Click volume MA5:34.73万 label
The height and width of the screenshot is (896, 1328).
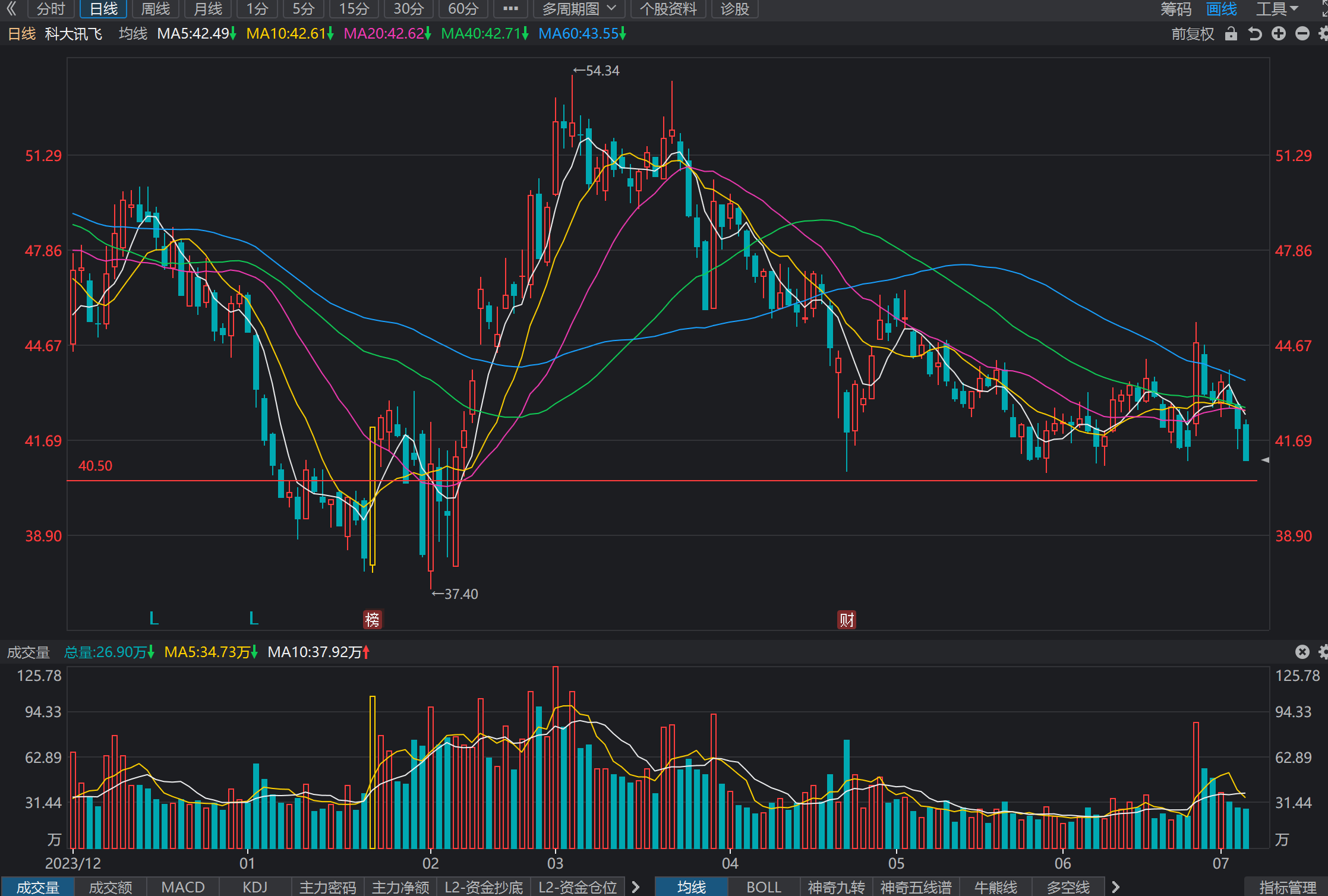coord(211,652)
